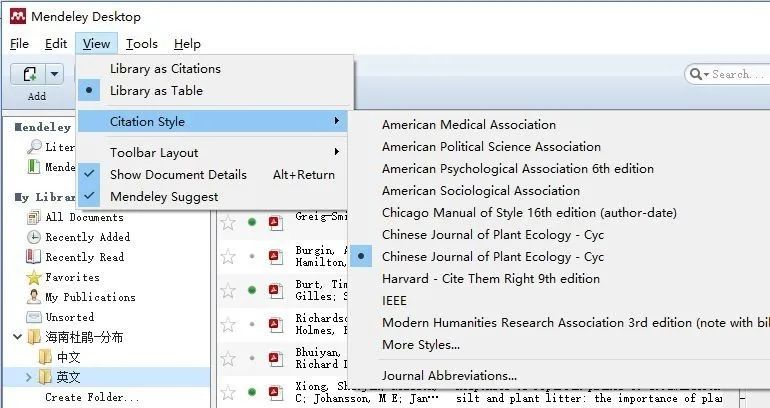Toggle read status of Burt document
Image resolution: width=770 pixels, height=408 pixels.
252,290
